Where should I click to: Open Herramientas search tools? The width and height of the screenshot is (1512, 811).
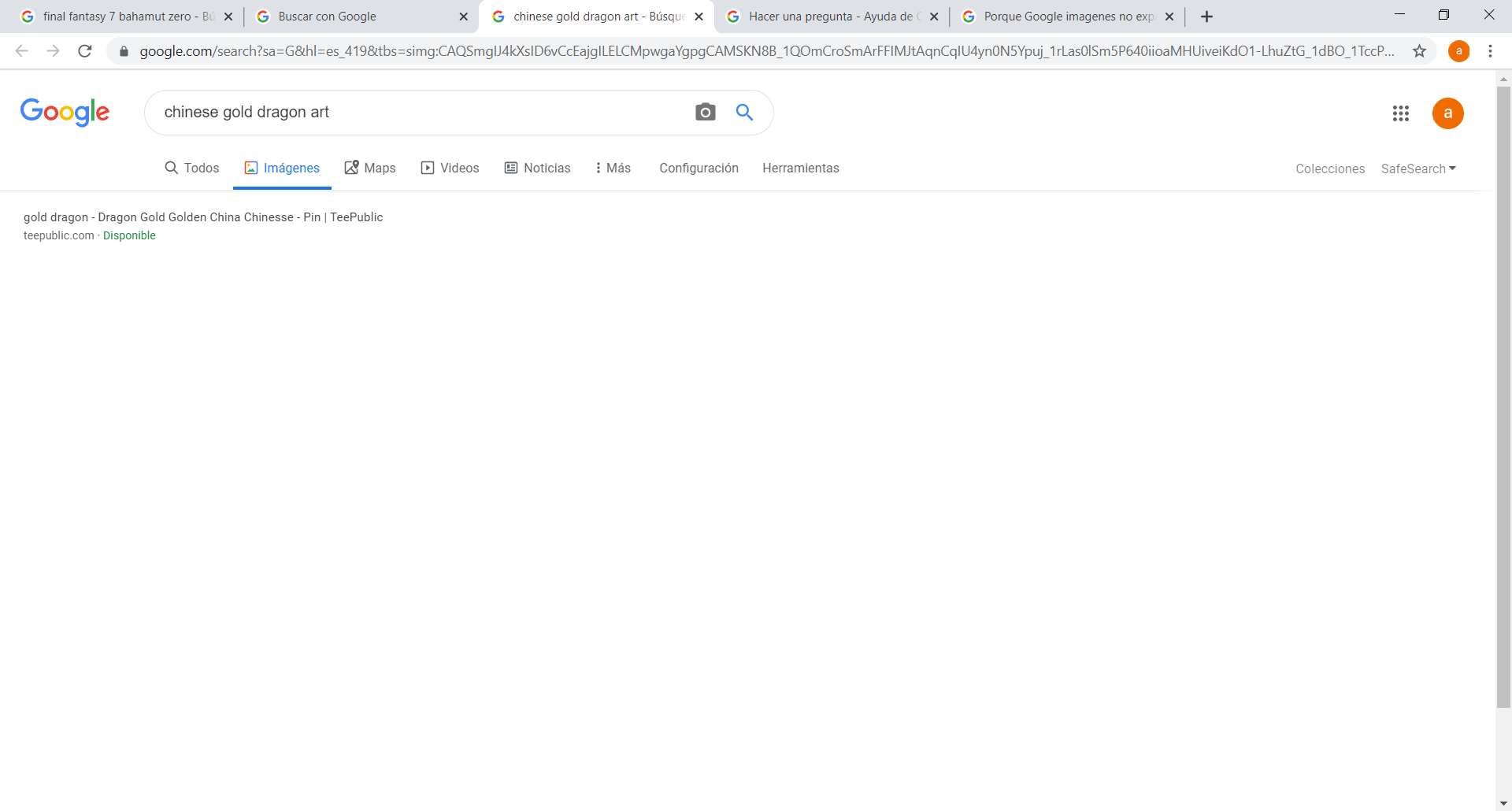pos(800,168)
